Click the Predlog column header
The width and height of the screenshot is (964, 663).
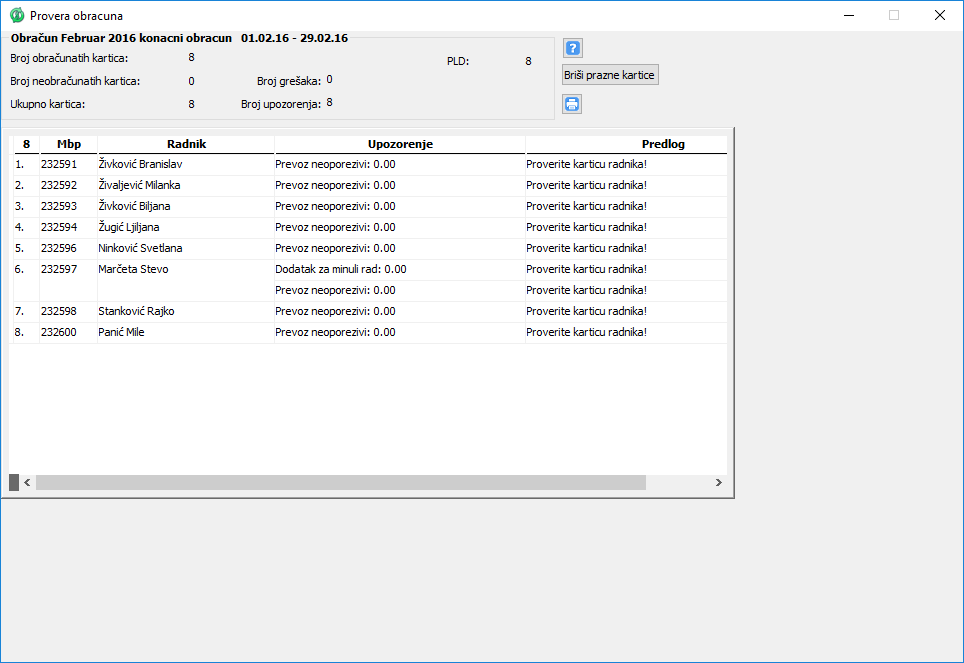pos(662,144)
